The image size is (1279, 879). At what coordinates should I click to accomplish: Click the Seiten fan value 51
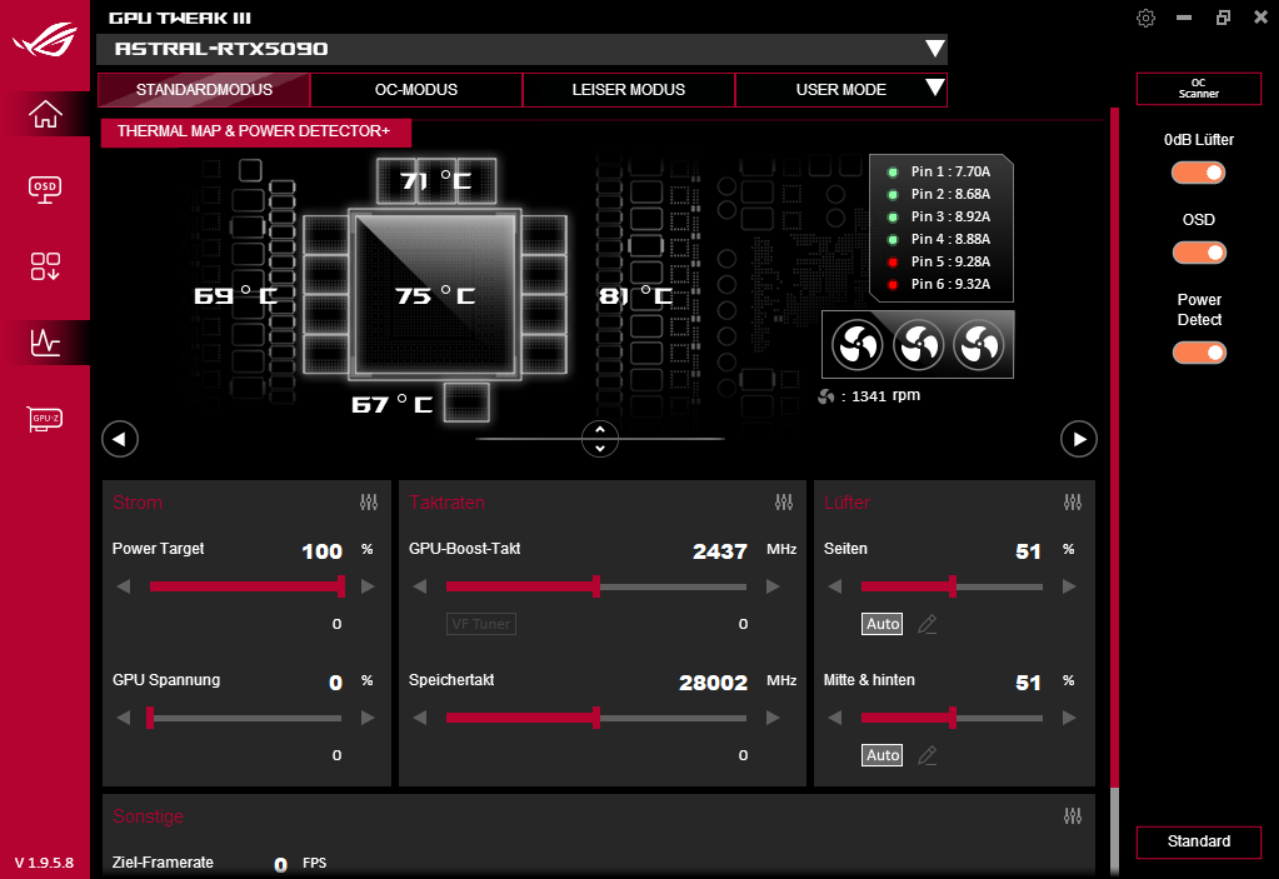(x=1028, y=551)
